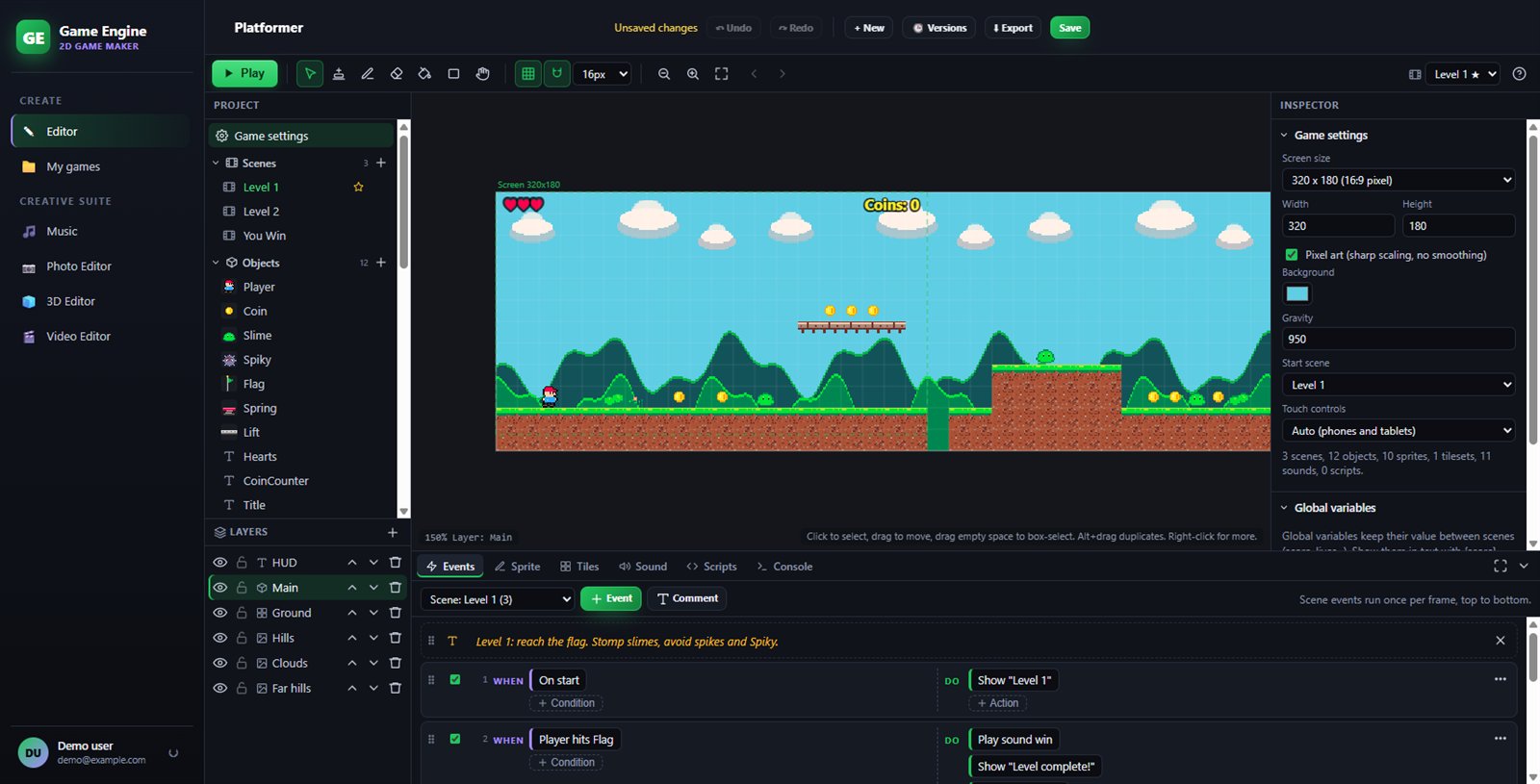Viewport: 1540px width, 784px height.
Task: Add a new layer with plus icon
Action: pos(393,532)
